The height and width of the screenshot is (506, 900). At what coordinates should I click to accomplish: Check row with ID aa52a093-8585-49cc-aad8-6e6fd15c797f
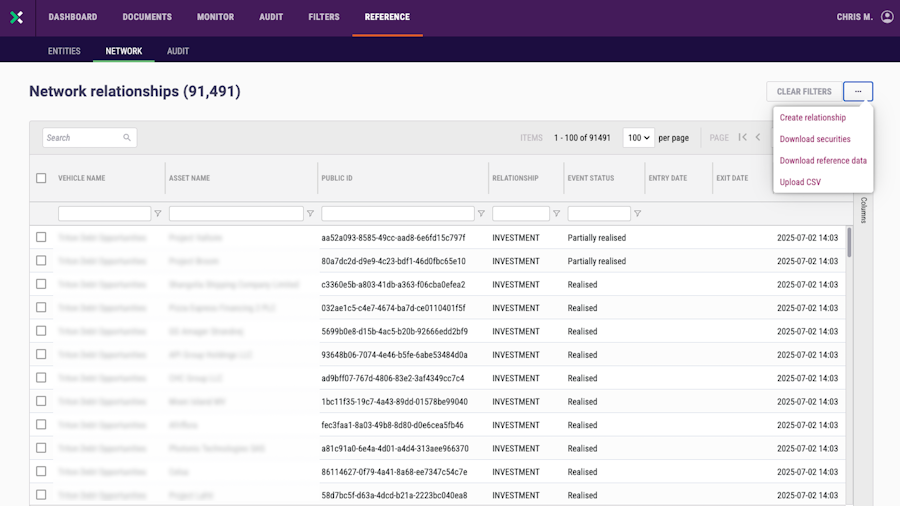41,237
